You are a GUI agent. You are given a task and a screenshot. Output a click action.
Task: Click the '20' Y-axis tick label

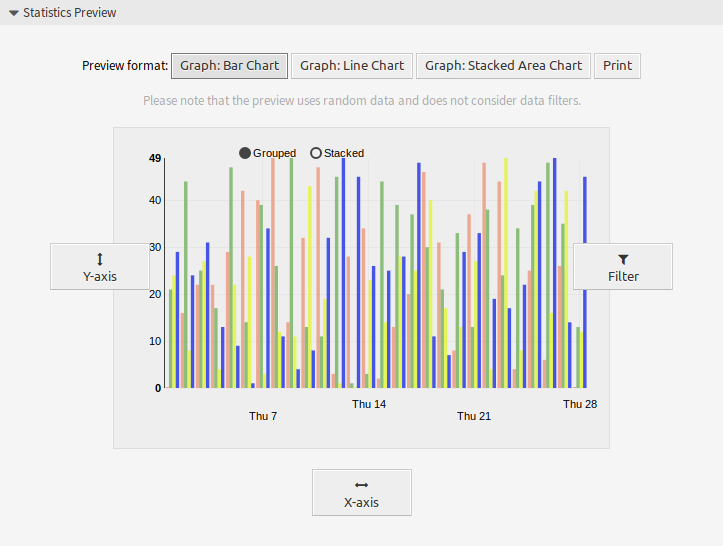[x=155, y=294]
